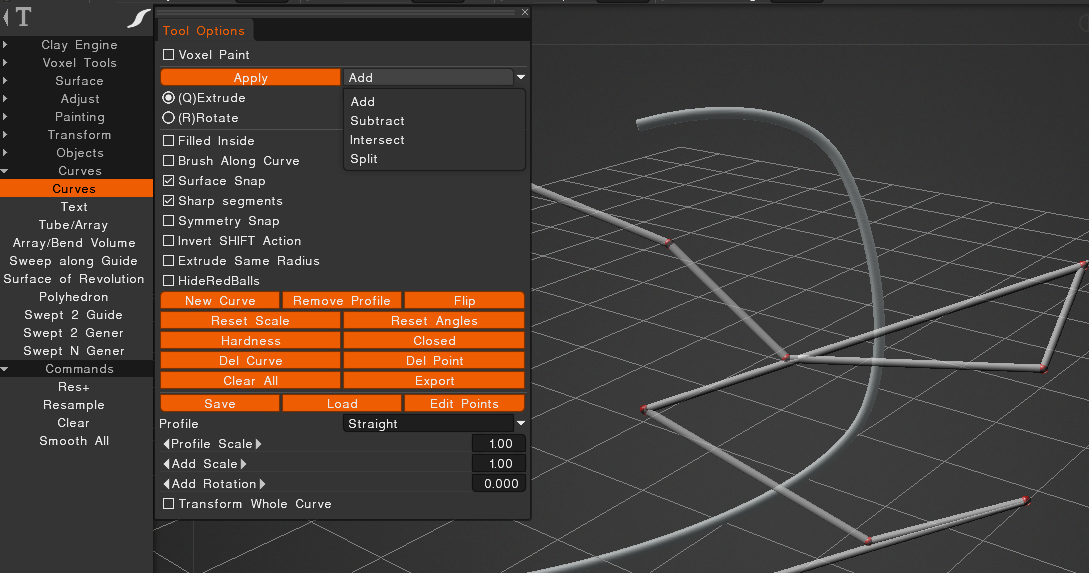The width and height of the screenshot is (1089, 573).
Task: Click the Profile Scale value field
Action: coord(498,444)
